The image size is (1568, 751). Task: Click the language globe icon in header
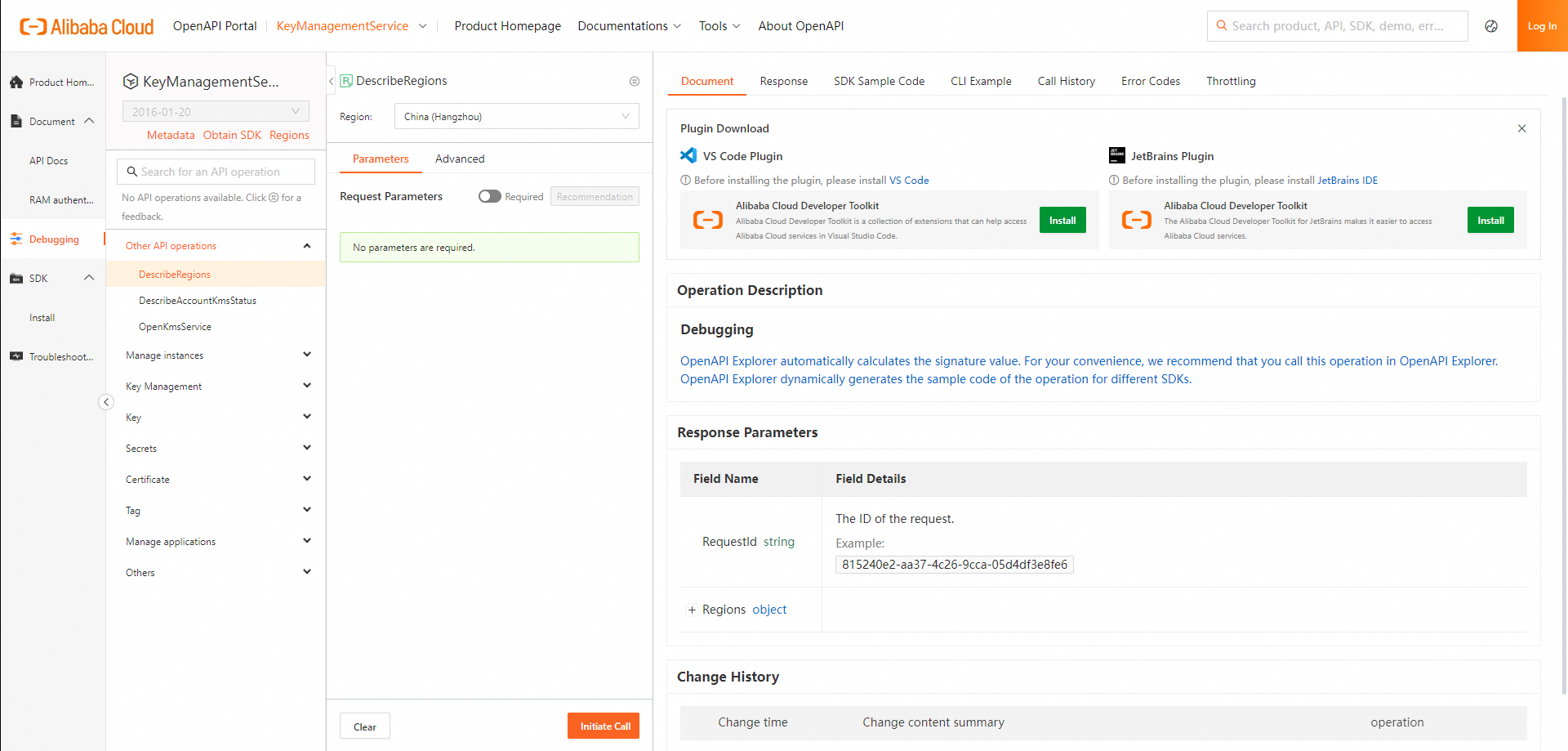[x=1491, y=26]
